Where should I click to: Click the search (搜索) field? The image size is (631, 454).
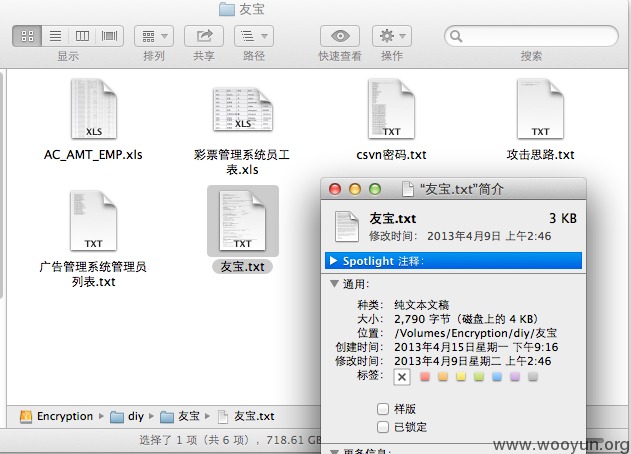click(531, 36)
